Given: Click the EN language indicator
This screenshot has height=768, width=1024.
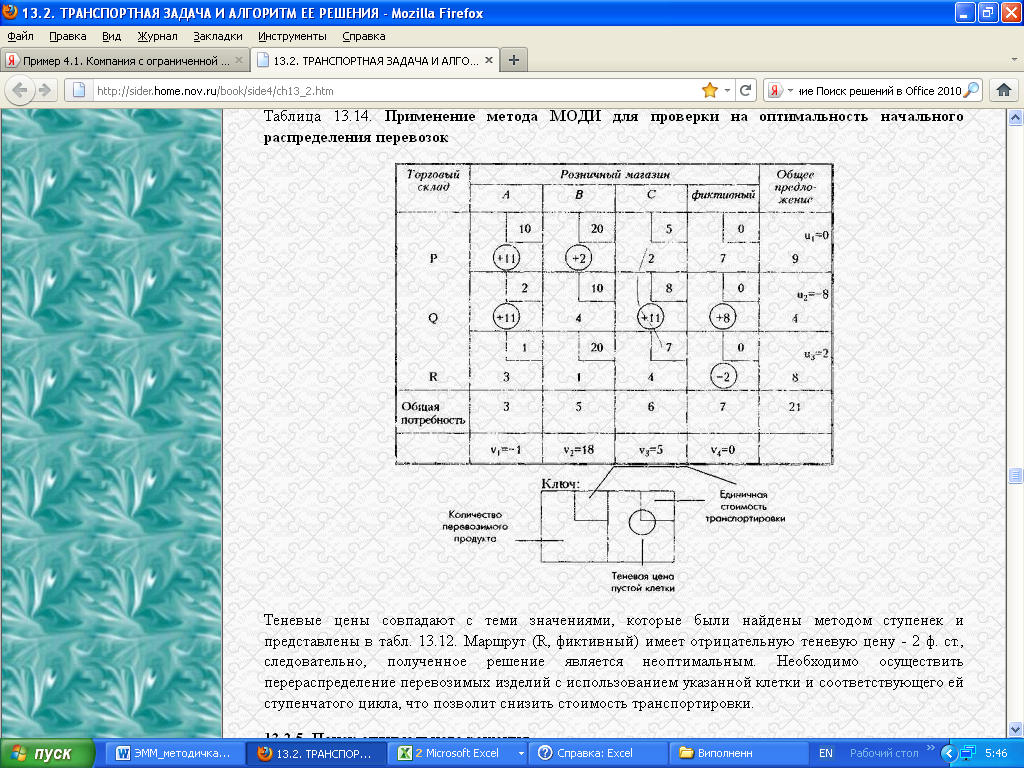Looking at the screenshot, I should [825, 754].
